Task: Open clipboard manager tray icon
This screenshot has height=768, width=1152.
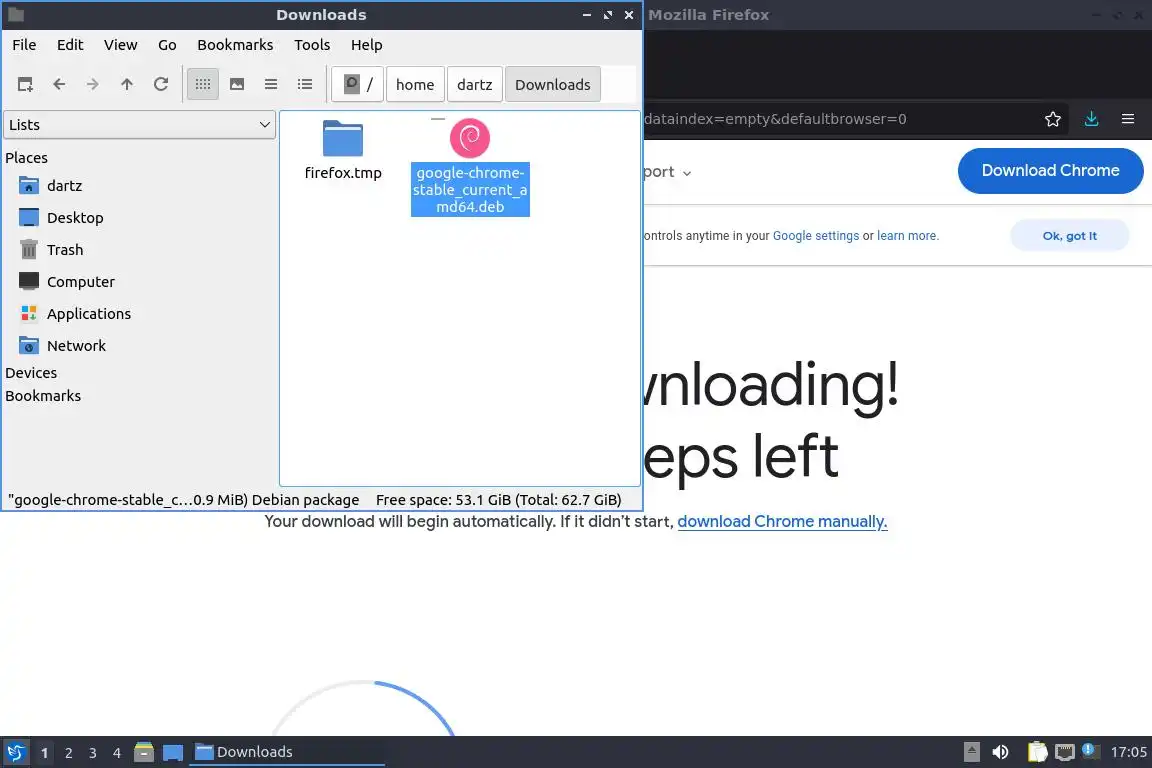Action: click(1037, 752)
